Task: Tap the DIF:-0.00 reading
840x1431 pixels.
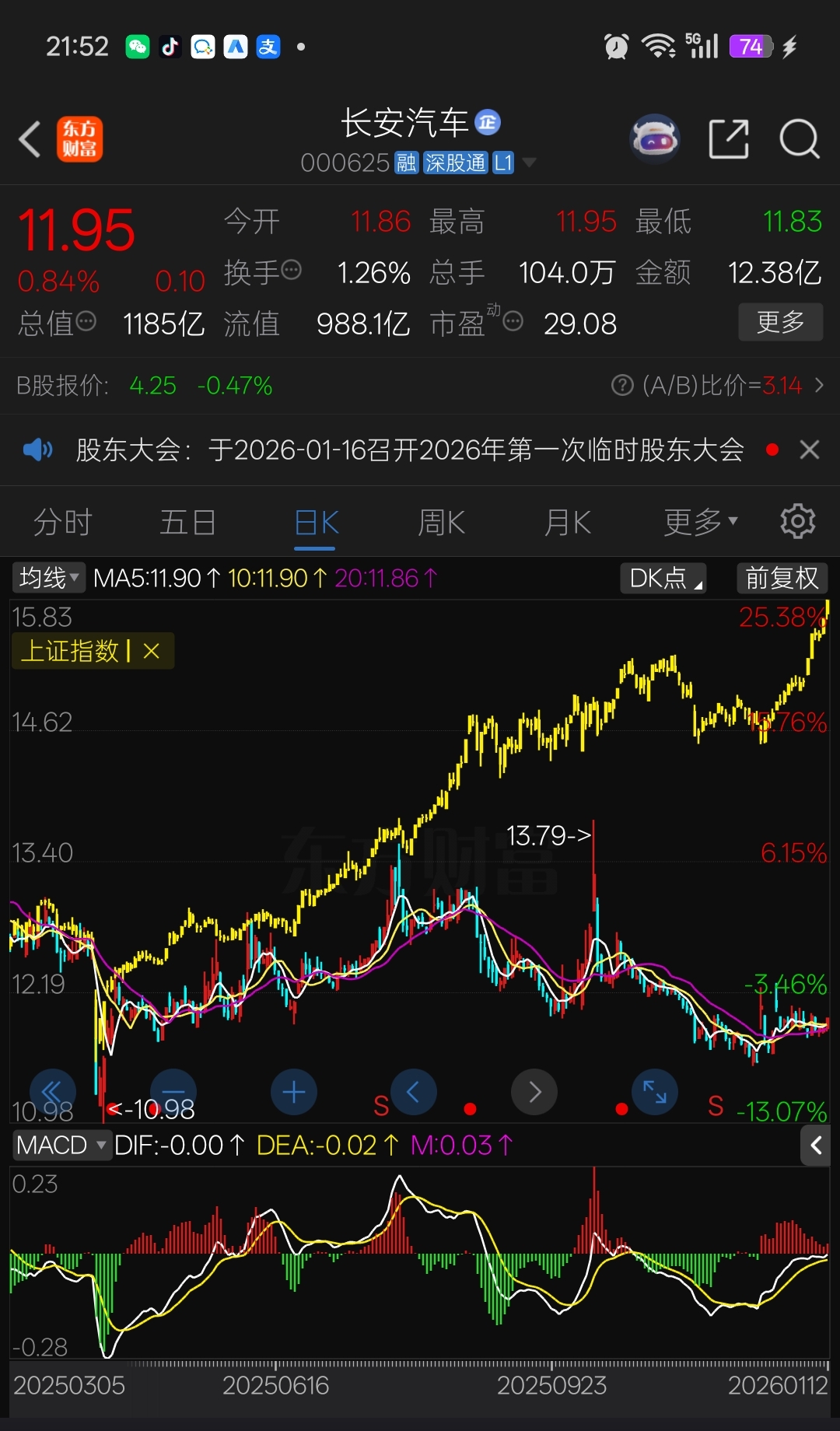Action: [180, 1145]
